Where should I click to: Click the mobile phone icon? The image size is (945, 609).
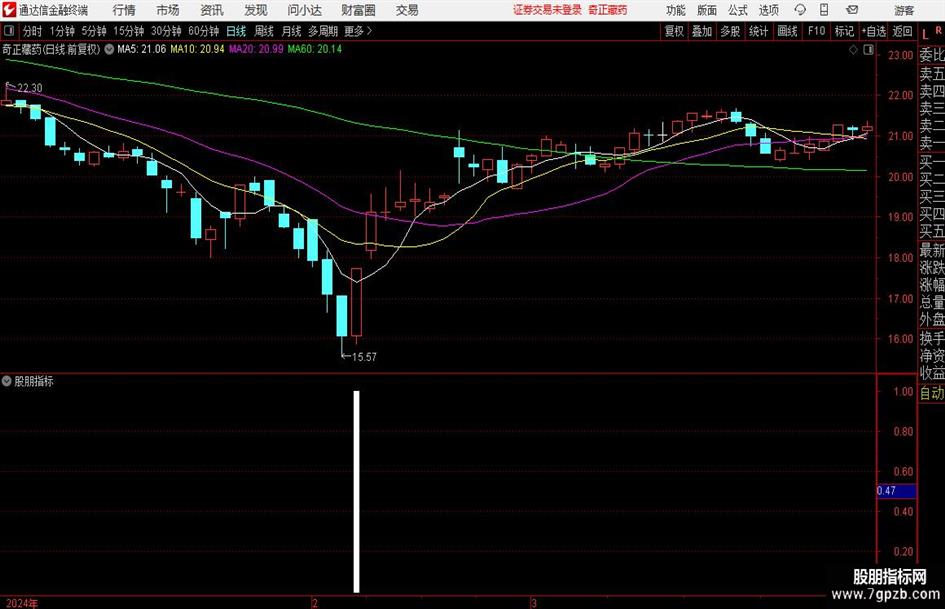(824, 10)
